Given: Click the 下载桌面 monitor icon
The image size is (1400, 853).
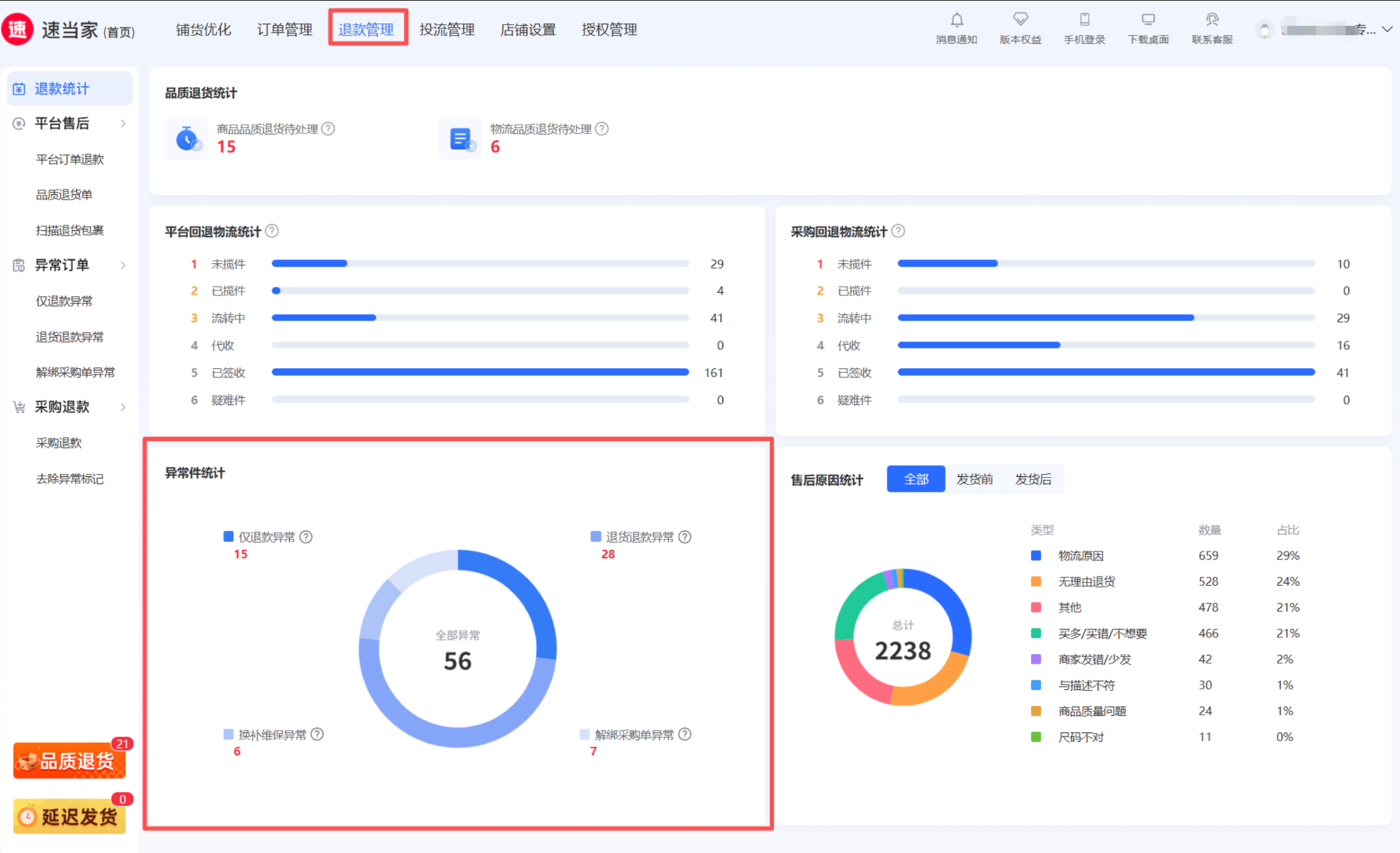Looking at the screenshot, I should (x=1148, y=20).
